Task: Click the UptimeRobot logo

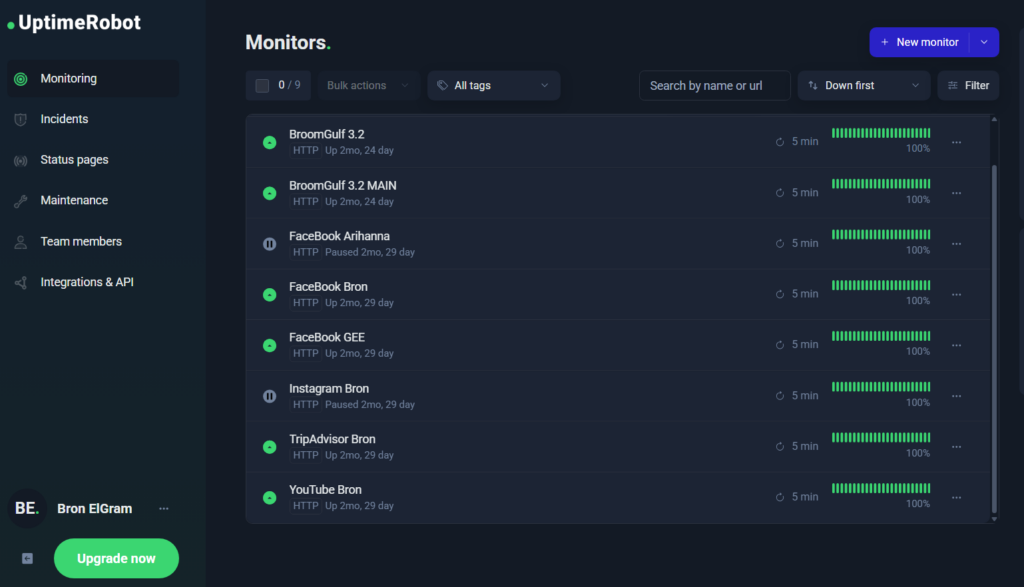Action: click(75, 23)
